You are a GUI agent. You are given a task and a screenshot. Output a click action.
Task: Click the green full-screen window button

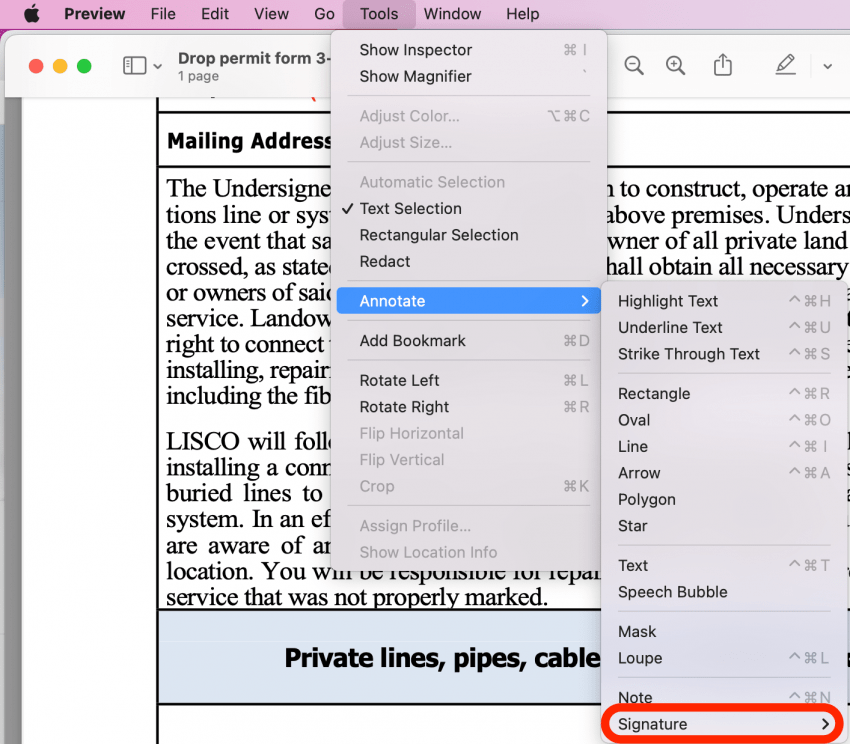(84, 66)
